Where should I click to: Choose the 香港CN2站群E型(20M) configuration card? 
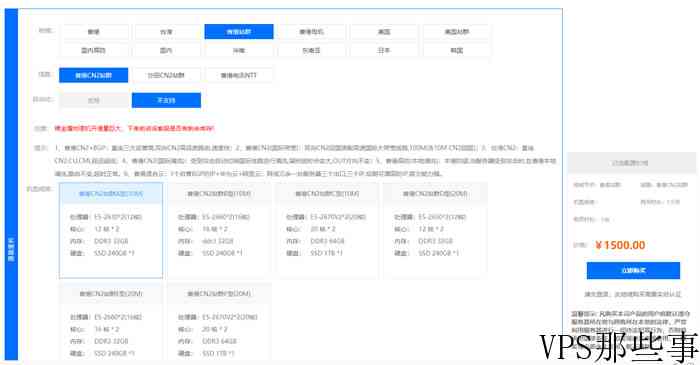pos(111,321)
